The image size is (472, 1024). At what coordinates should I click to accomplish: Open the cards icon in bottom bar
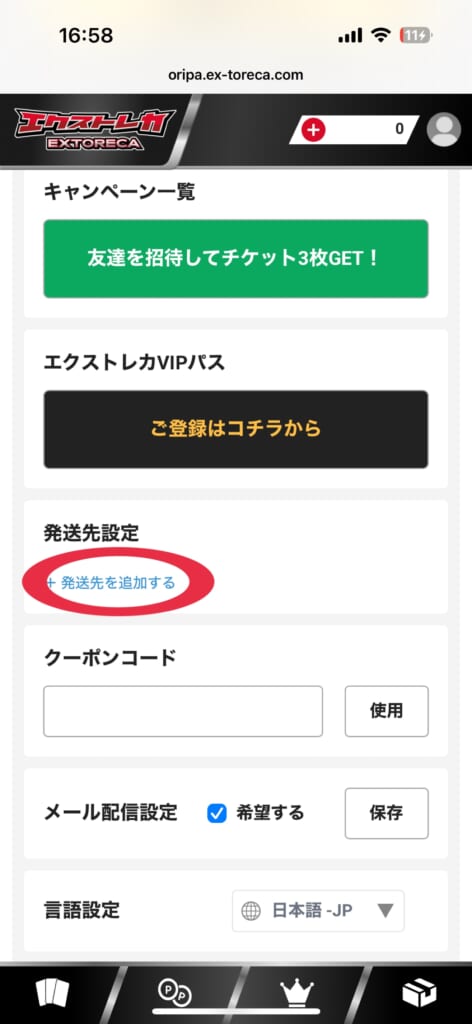tap(52, 994)
